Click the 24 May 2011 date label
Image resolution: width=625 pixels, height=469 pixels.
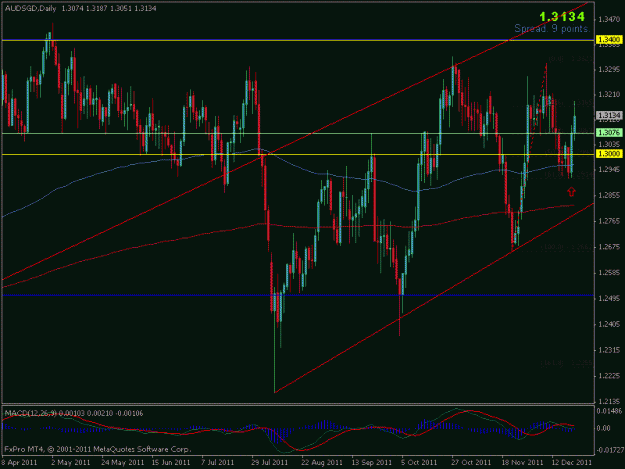122,463
